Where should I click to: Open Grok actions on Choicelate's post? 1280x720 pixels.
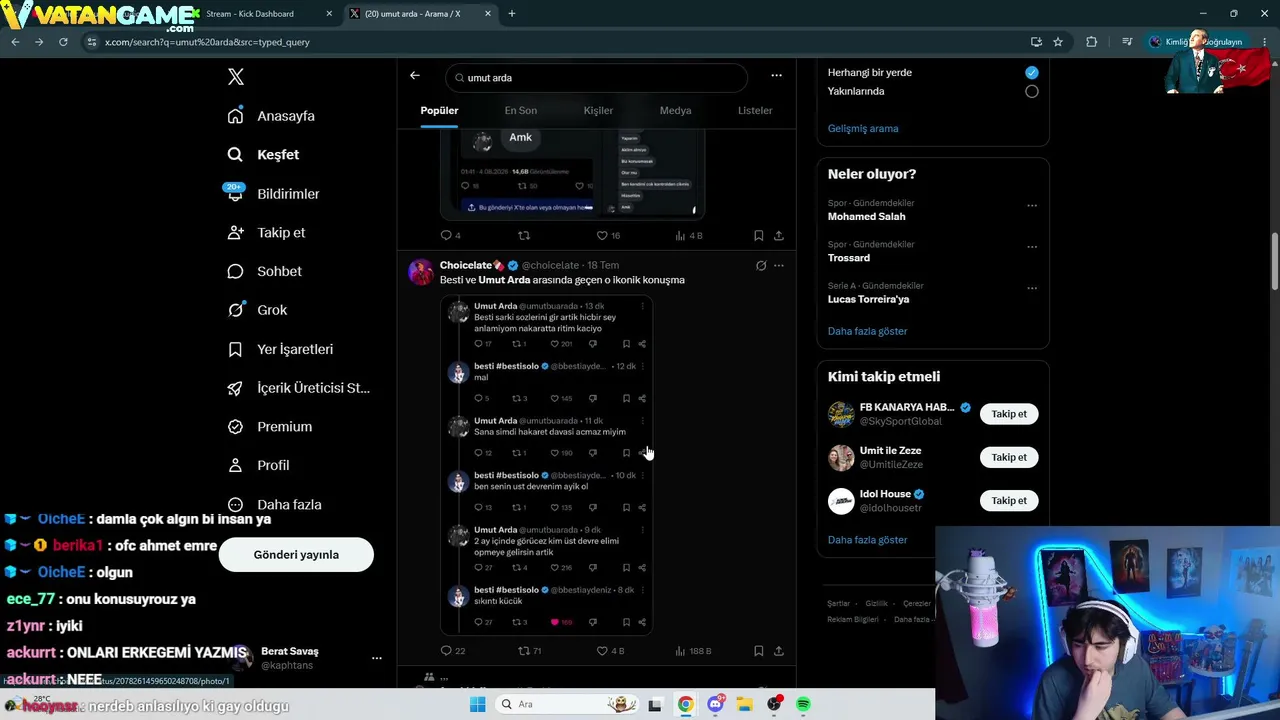point(761,266)
